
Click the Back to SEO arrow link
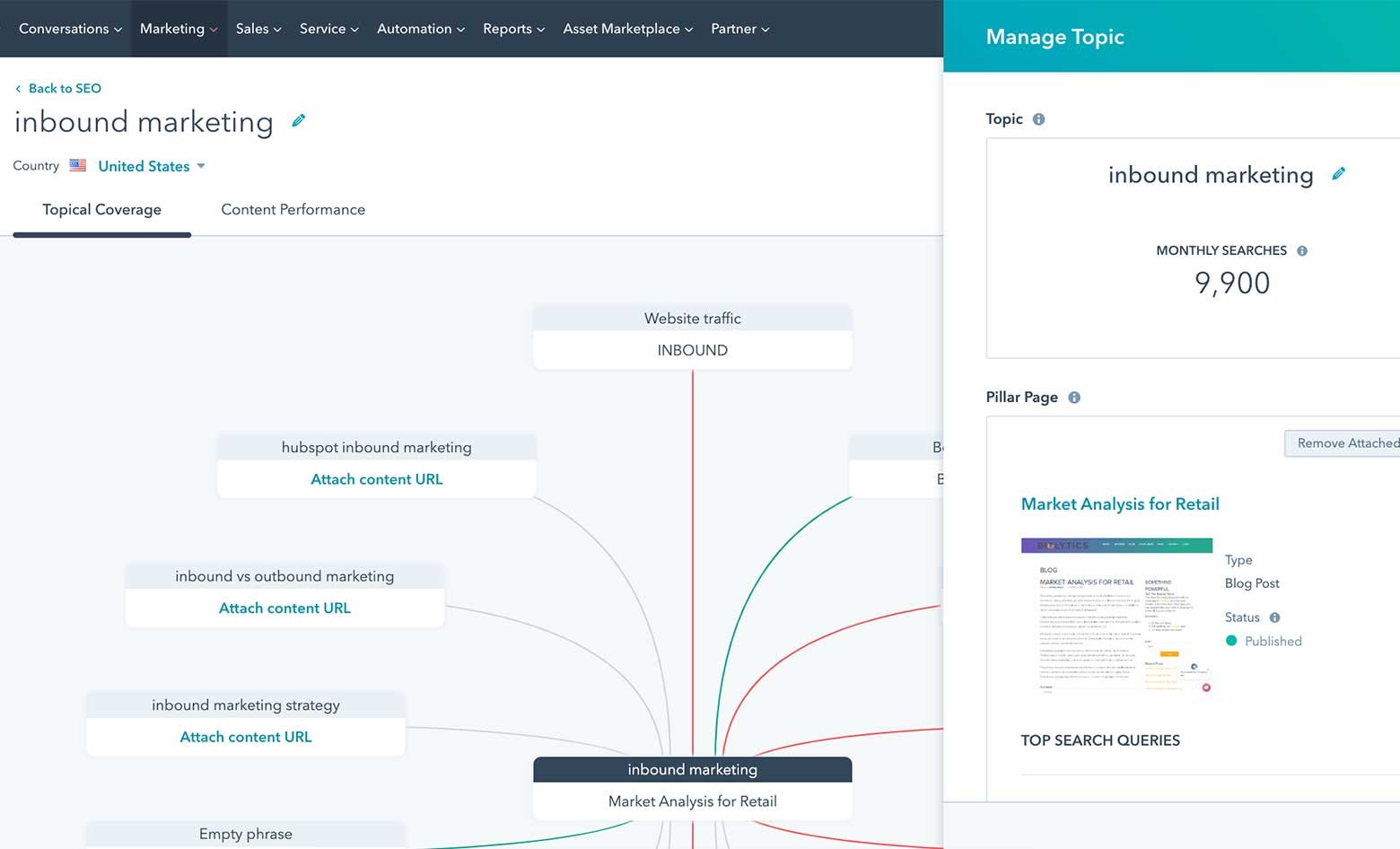point(58,88)
